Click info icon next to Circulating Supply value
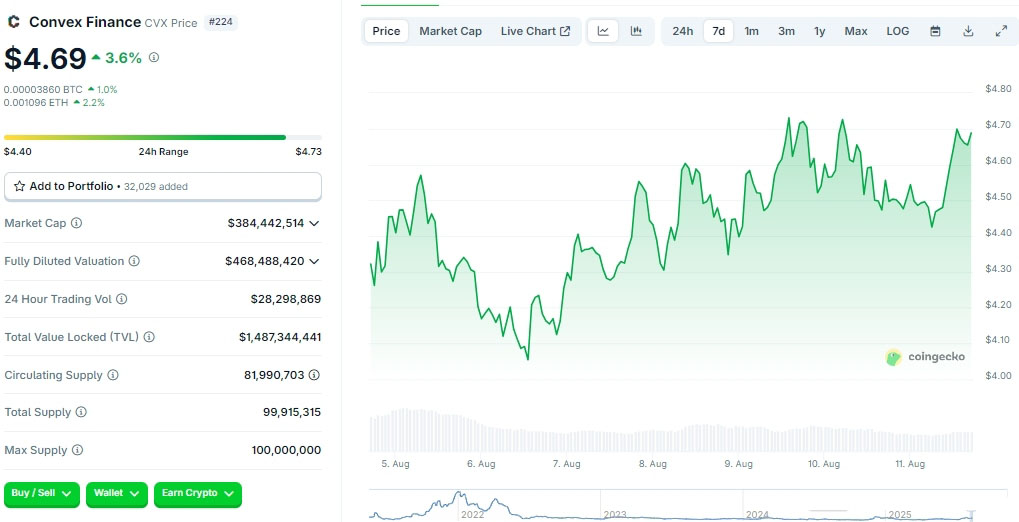Image resolution: width=1019 pixels, height=522 pixels. click(x=314, y=375)
